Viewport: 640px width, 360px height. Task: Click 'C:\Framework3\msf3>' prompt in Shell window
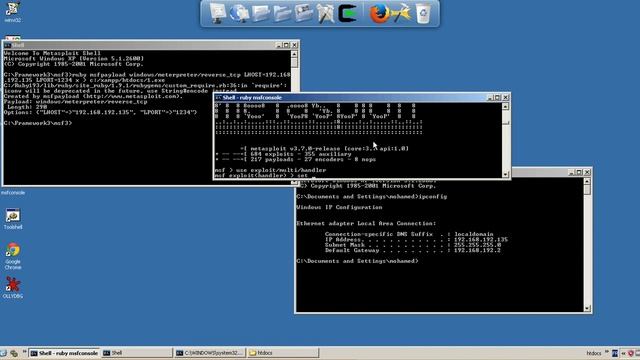pos(38,123)
